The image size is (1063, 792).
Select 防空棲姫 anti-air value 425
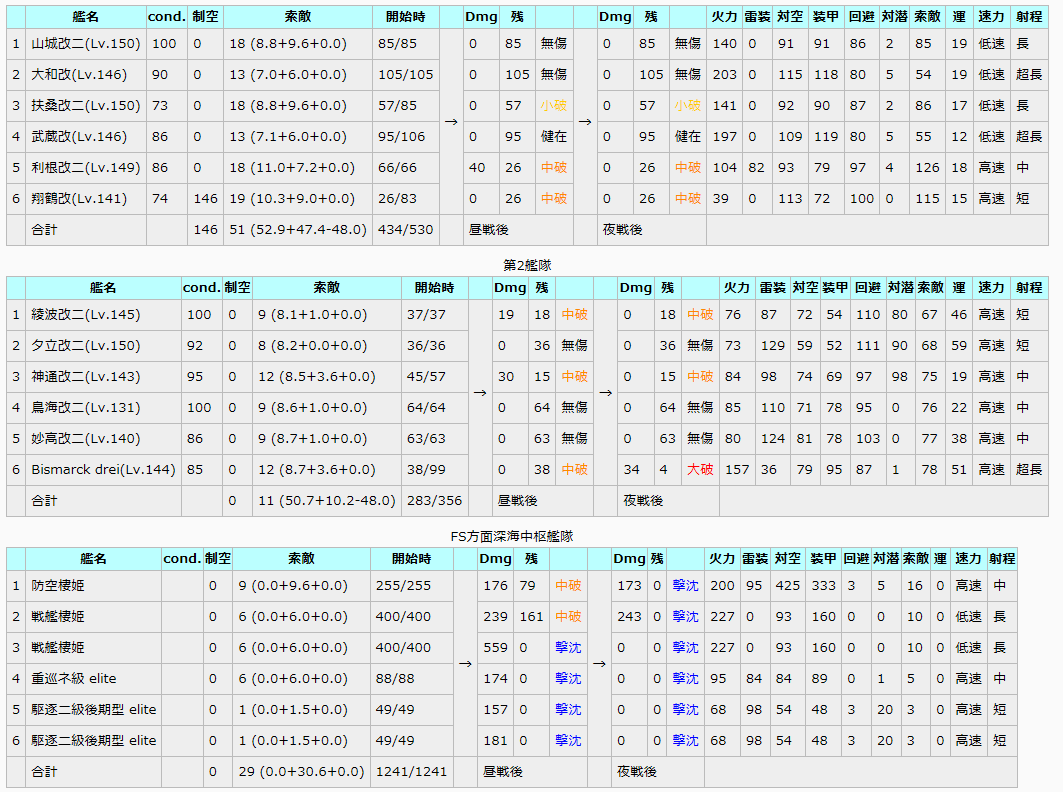click(788, 586)
